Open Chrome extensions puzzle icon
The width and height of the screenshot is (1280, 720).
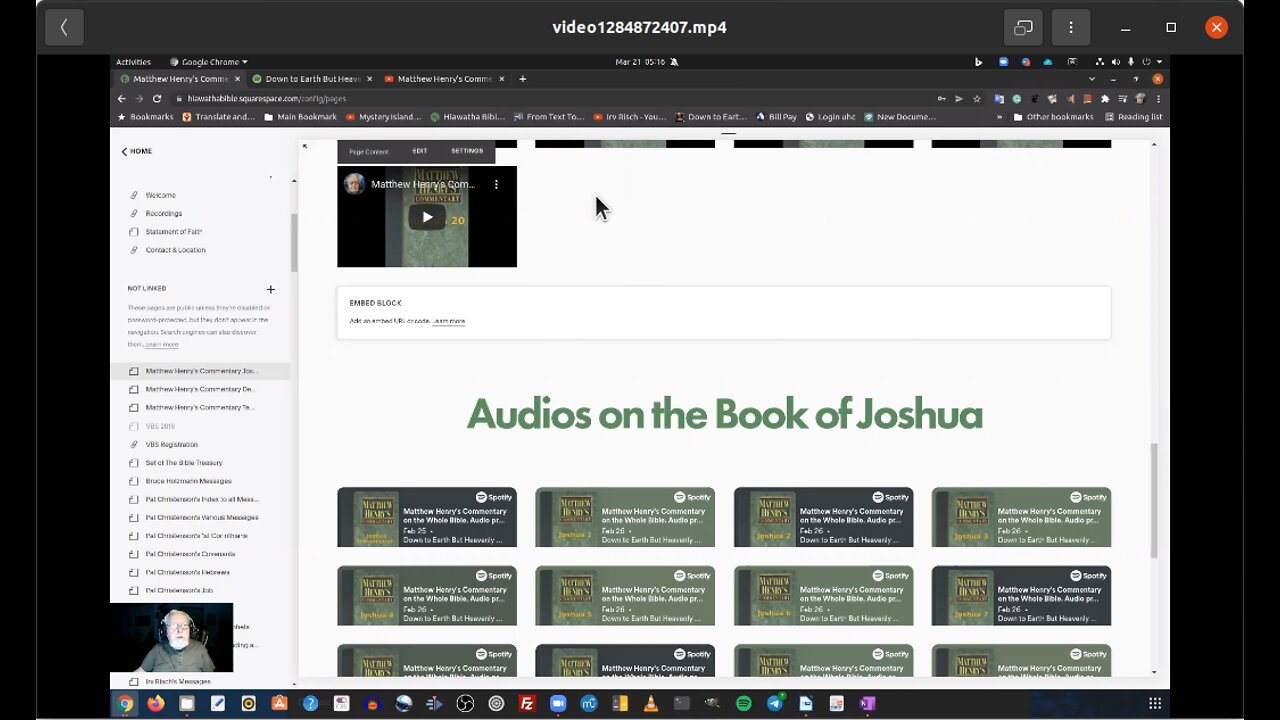pyautogui.click(x=1105, y=99)
